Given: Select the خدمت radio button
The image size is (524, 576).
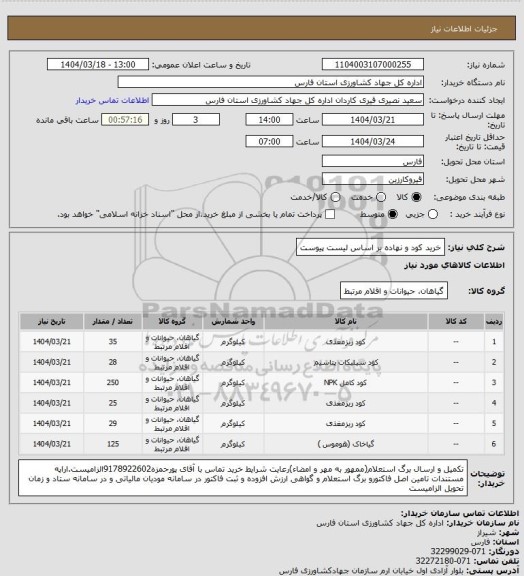Looking at the screenshot, I should [381, 197].
